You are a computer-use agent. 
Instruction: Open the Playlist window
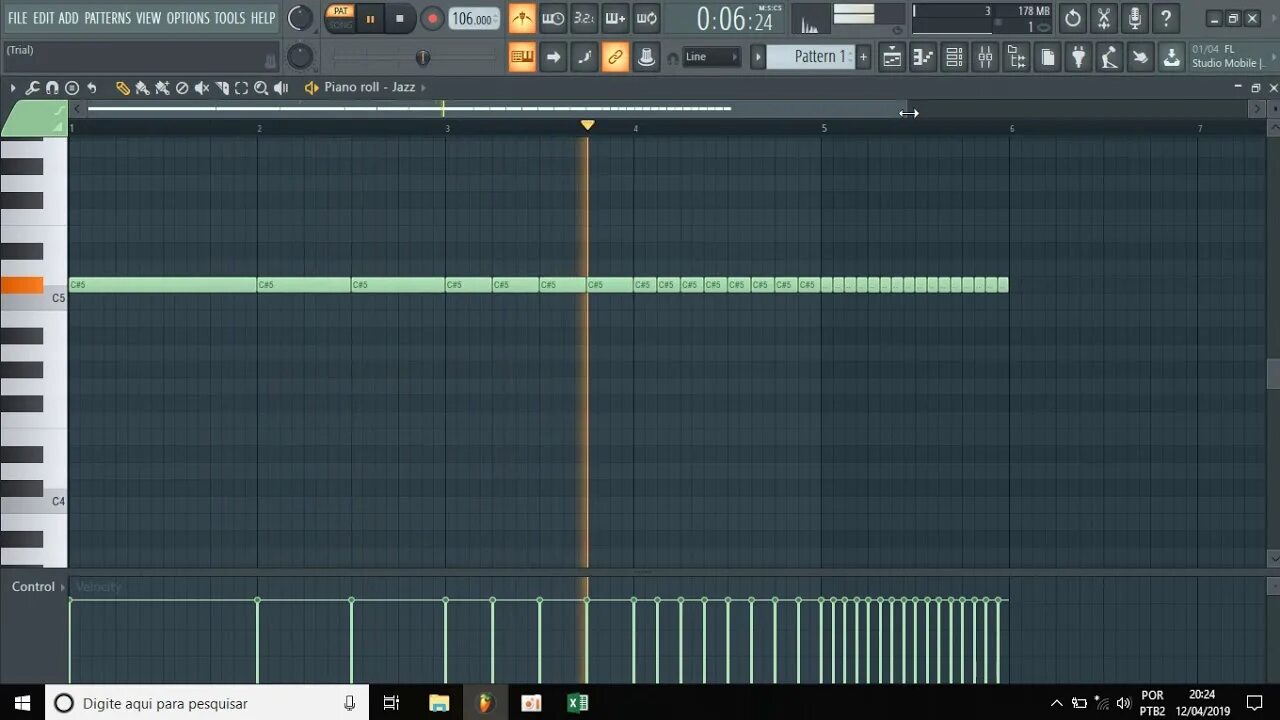point(892,57)
